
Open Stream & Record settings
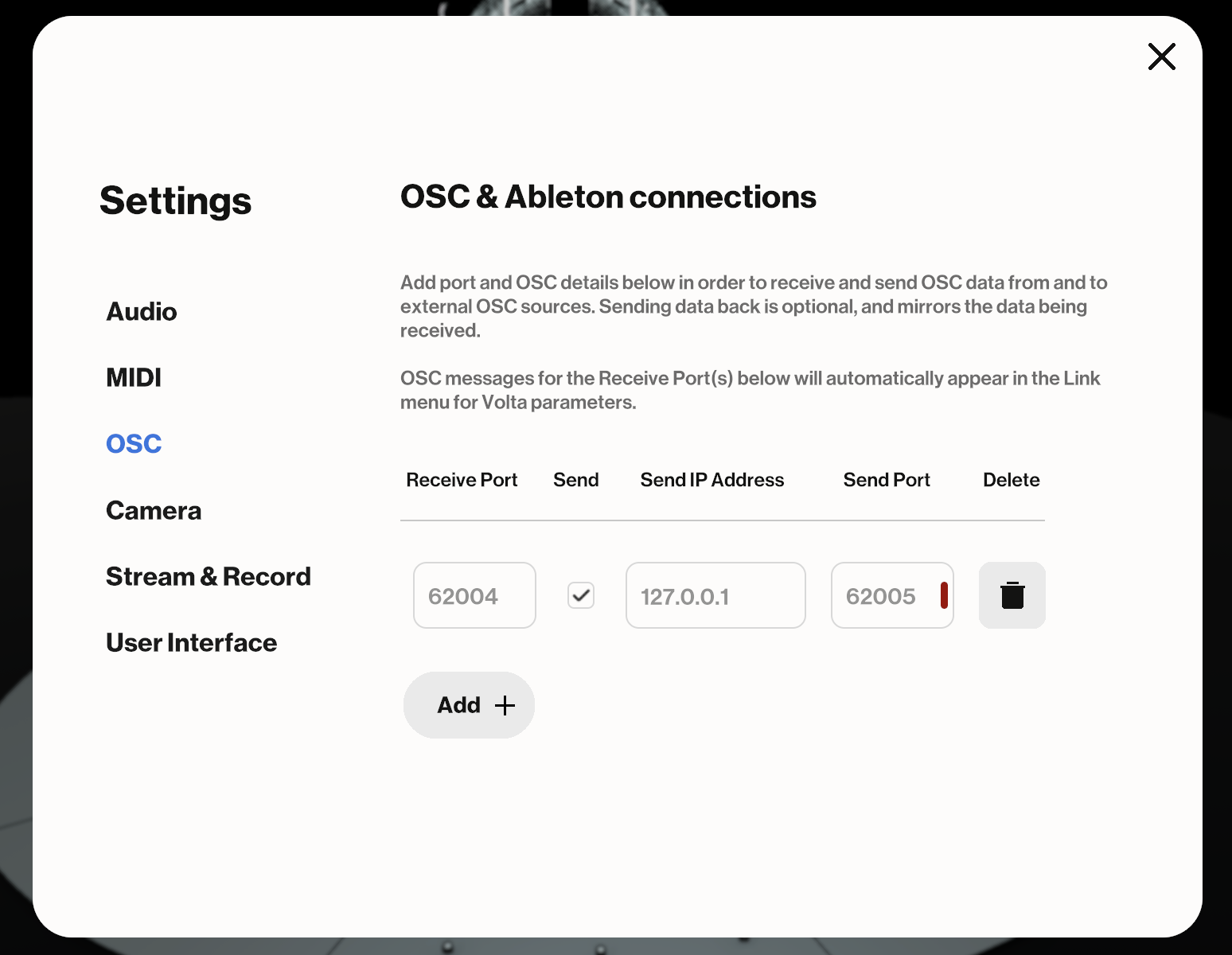209,576
